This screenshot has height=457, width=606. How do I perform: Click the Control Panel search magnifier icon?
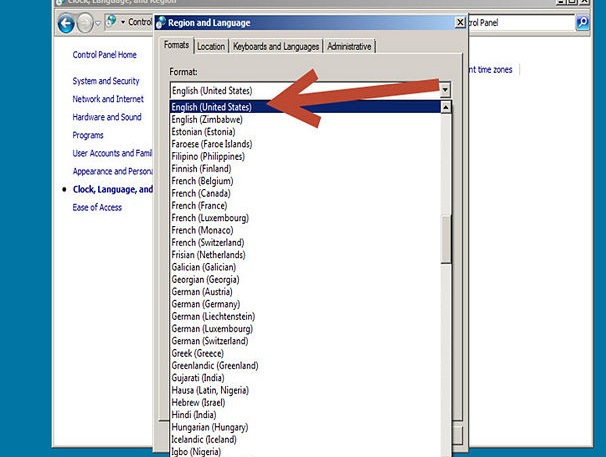pyautogui.click(x=582, y=22)
